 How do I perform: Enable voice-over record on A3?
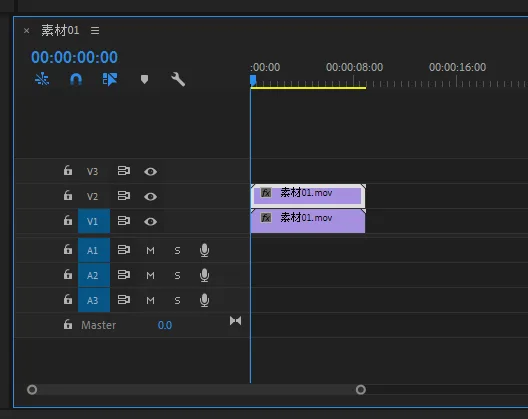(204, 300)
